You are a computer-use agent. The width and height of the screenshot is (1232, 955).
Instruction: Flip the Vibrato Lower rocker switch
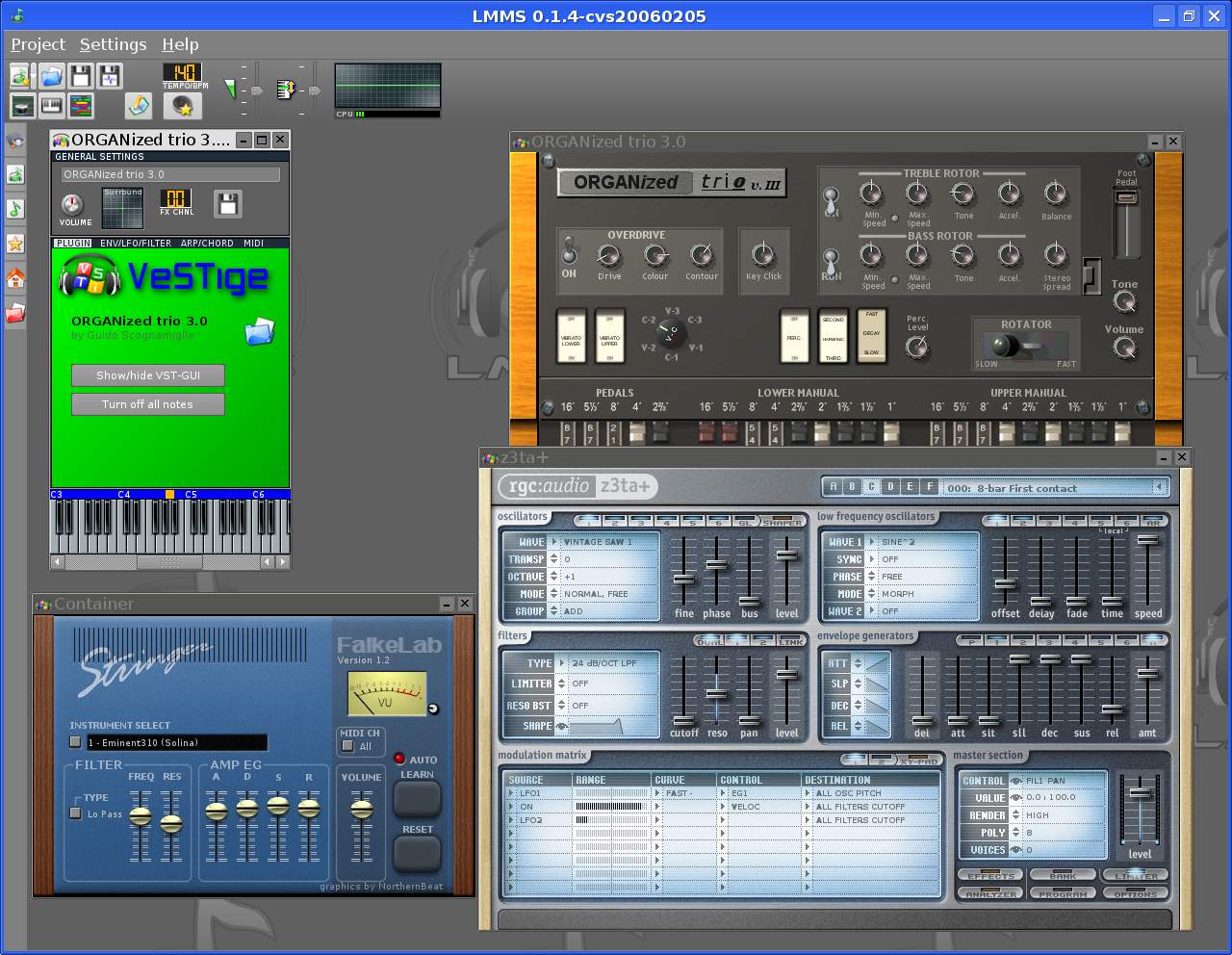click(x=571, y=337)
